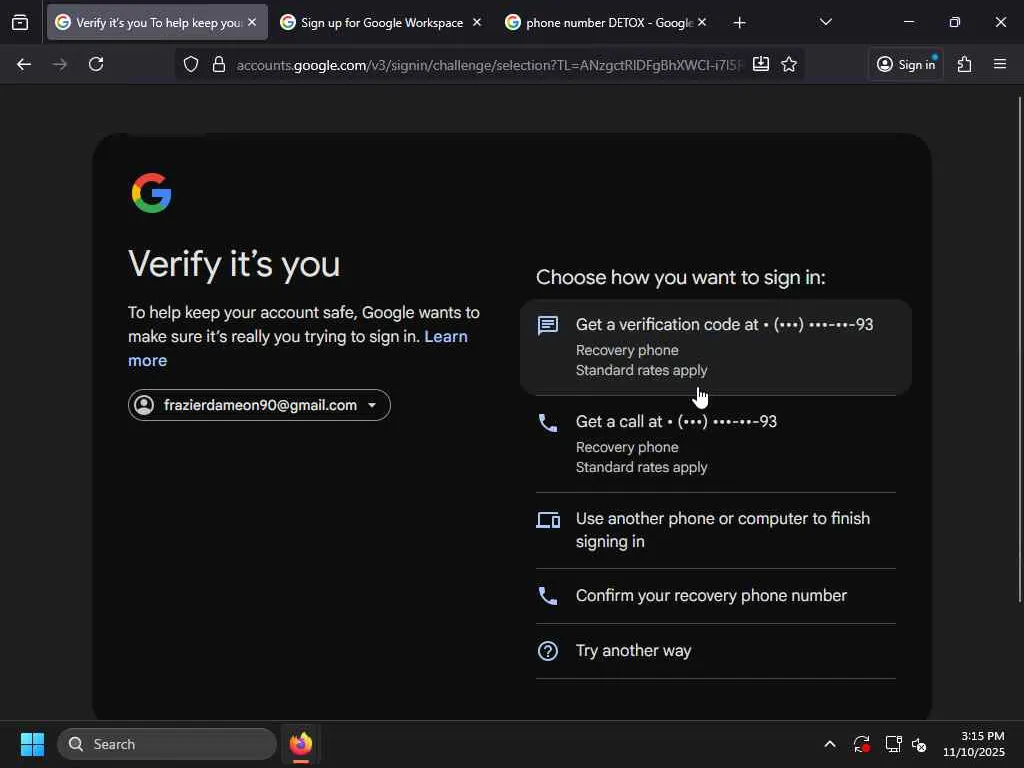Image resolution: width=1024 pixels, height=768 pixels.
Task: Reload the current page
Action: click(x=96, y=64)
